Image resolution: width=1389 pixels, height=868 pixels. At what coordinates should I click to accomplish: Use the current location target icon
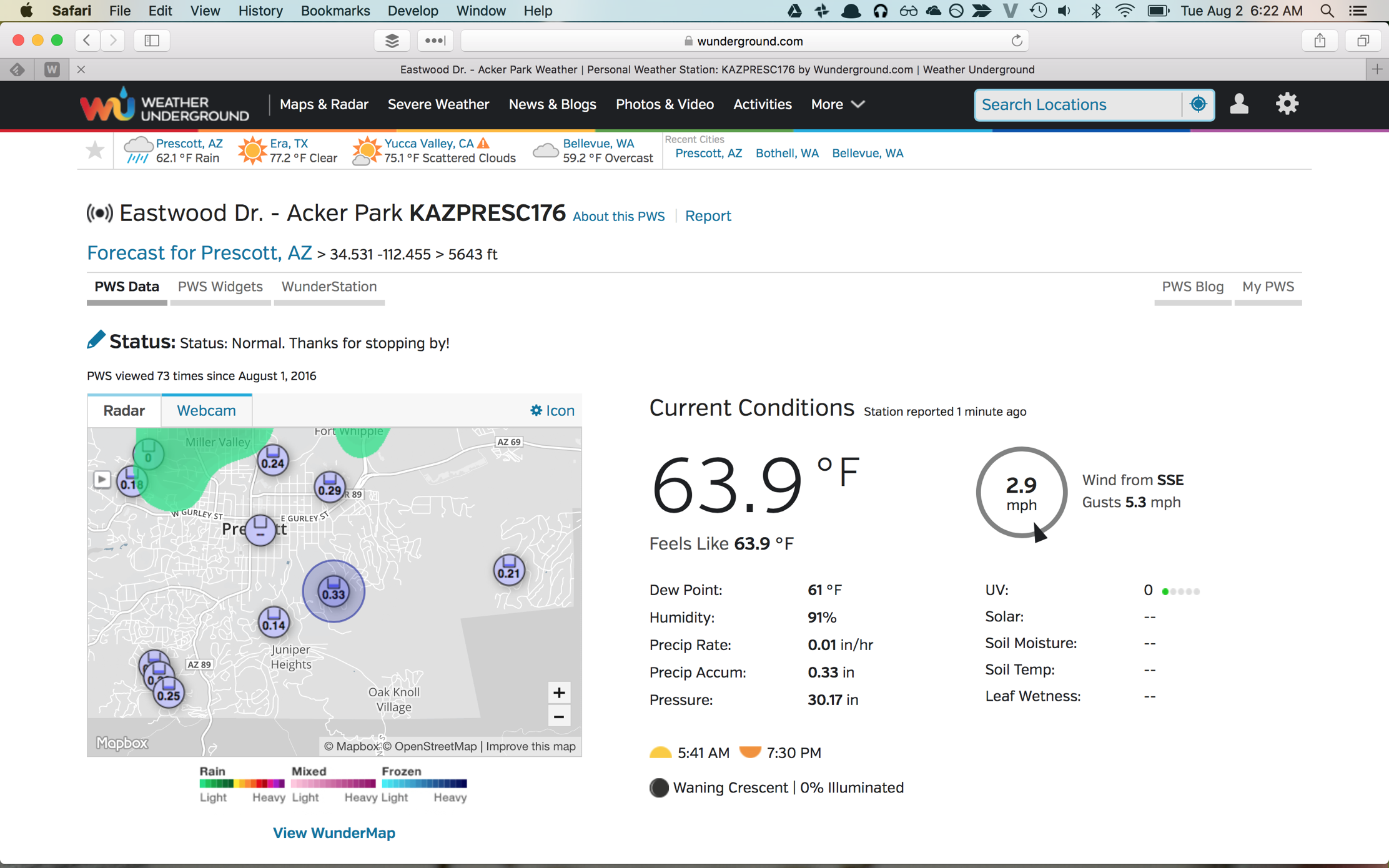point(1198,104)
